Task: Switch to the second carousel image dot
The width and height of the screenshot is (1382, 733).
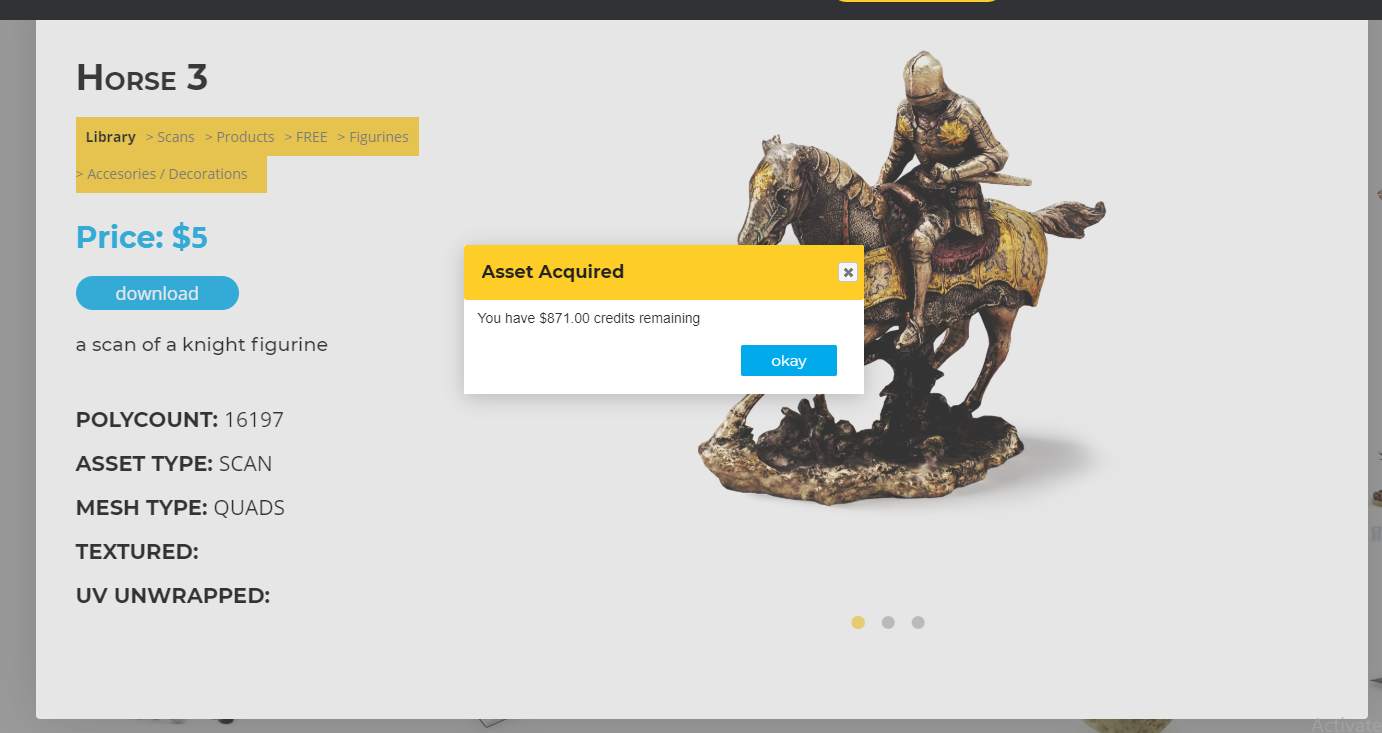Action: 888,622
